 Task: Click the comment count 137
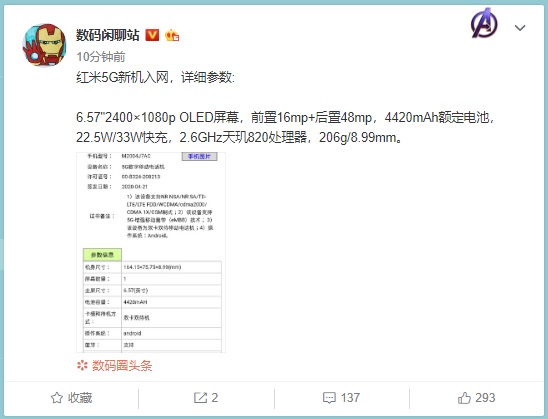(x=350, y=398)
